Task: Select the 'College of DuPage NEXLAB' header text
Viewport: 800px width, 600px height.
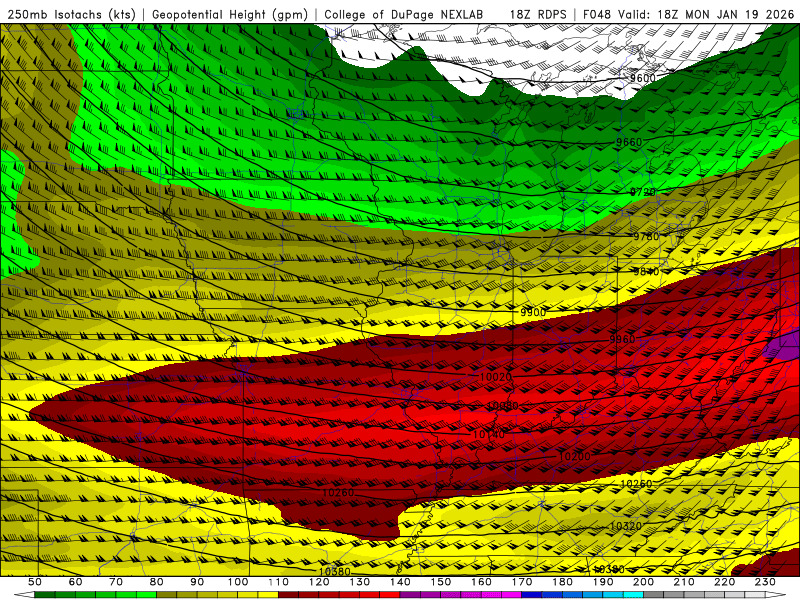Action: [x=404, y=14]
